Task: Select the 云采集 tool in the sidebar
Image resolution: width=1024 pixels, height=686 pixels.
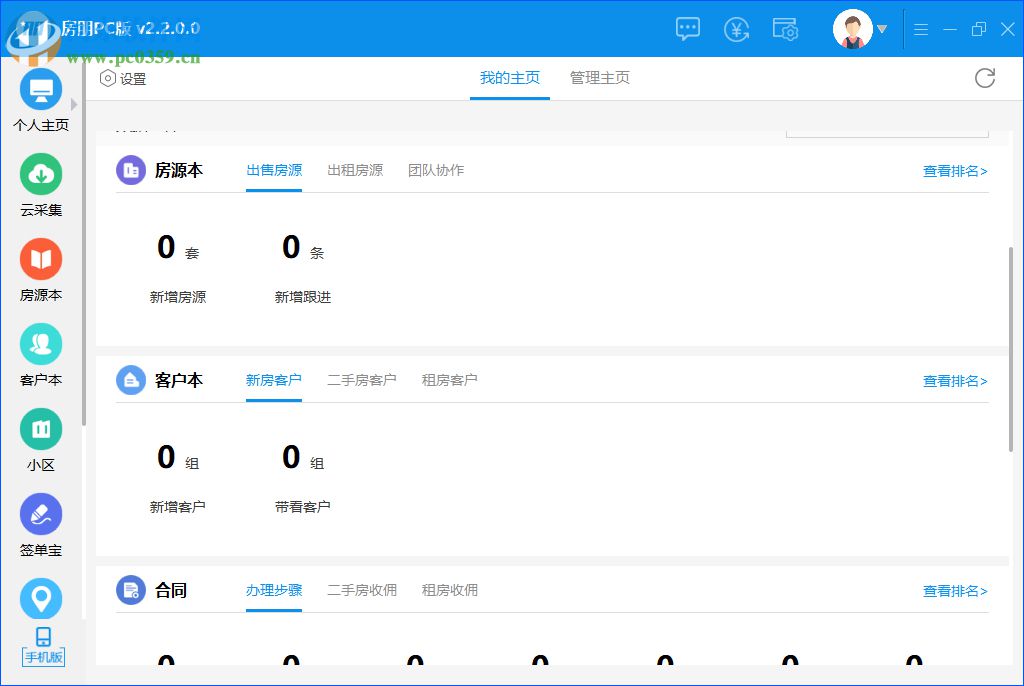Action: point(40,173)
